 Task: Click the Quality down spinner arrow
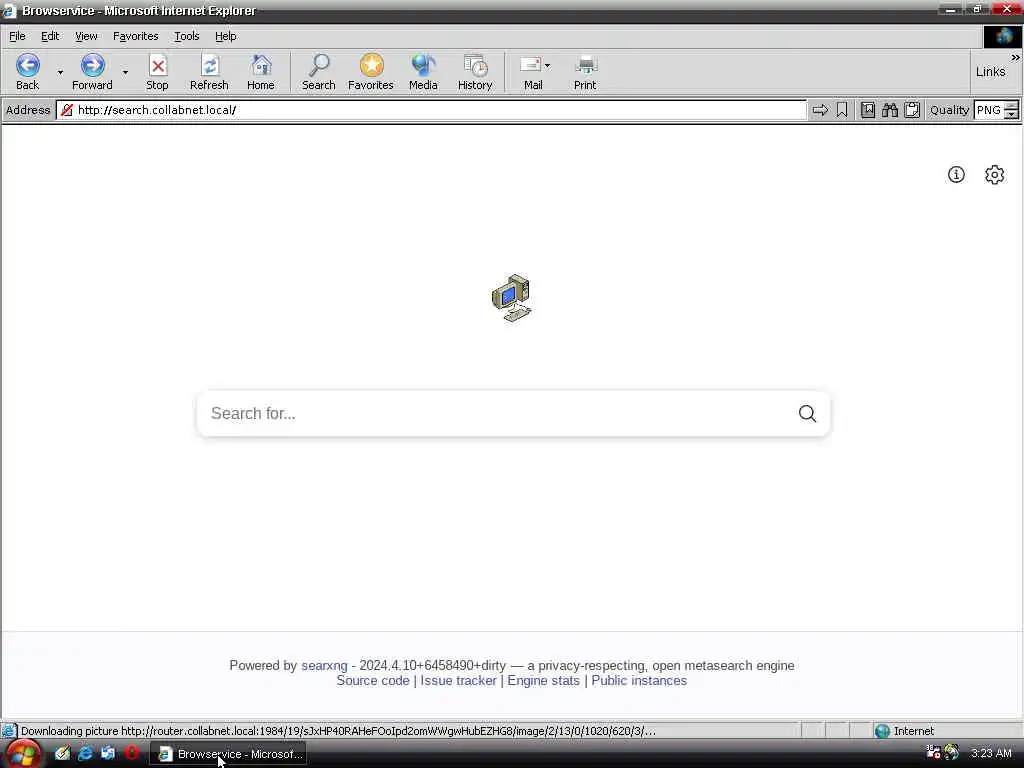point(1011,114)
